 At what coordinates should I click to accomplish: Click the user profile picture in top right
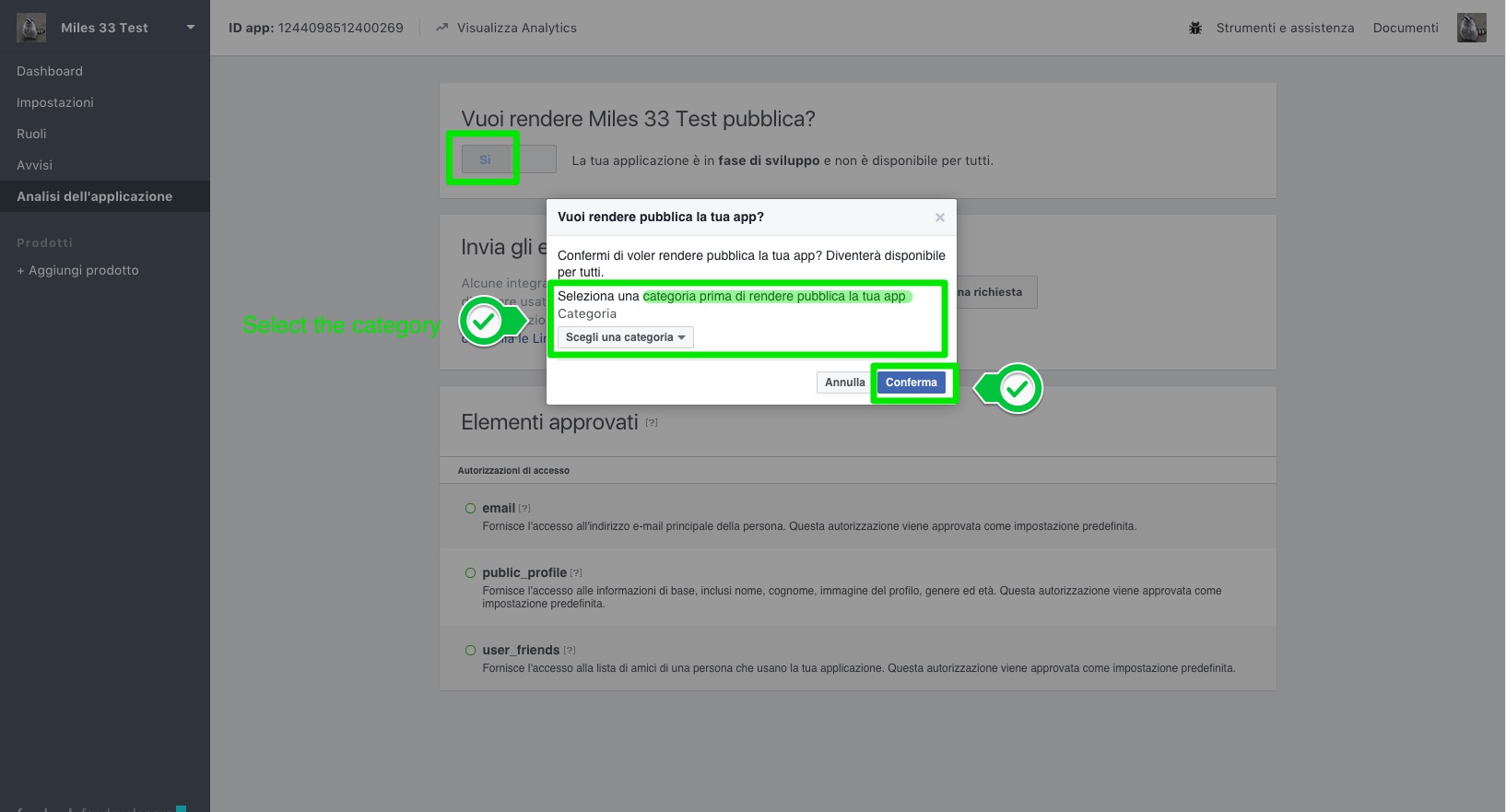[x=1471, y=28]
